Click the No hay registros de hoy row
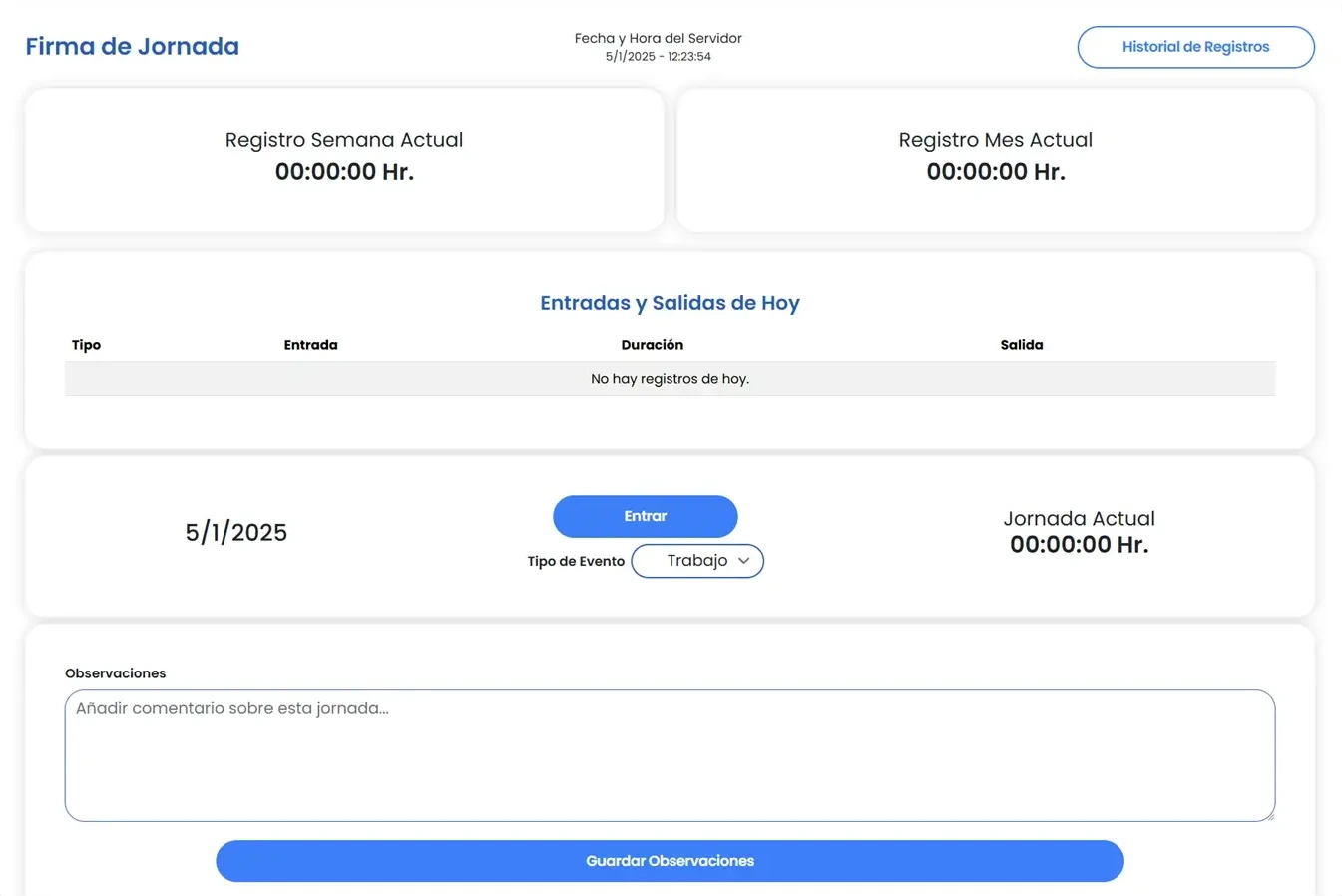 point(670,378)
